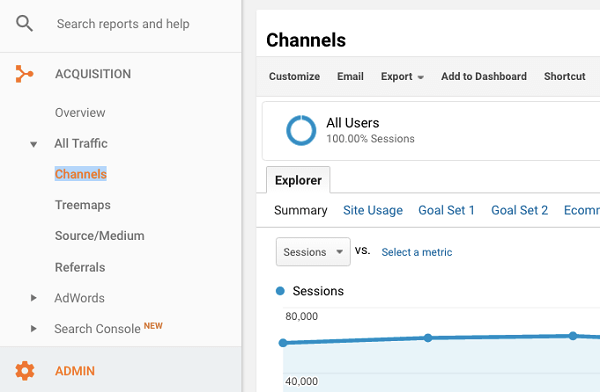Open the Referrals report
This screenshot has height=392, width=600.
(80, 267)
